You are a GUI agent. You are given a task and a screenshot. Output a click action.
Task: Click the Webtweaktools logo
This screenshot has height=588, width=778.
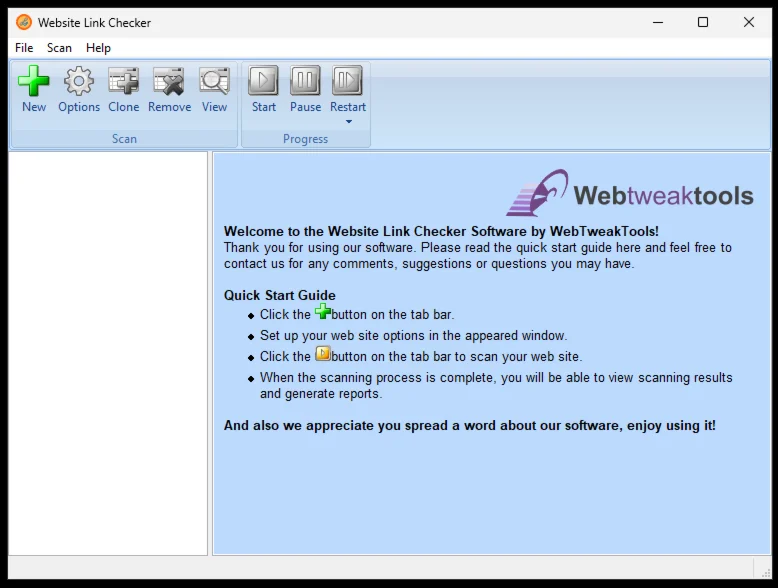coord(630,193)
